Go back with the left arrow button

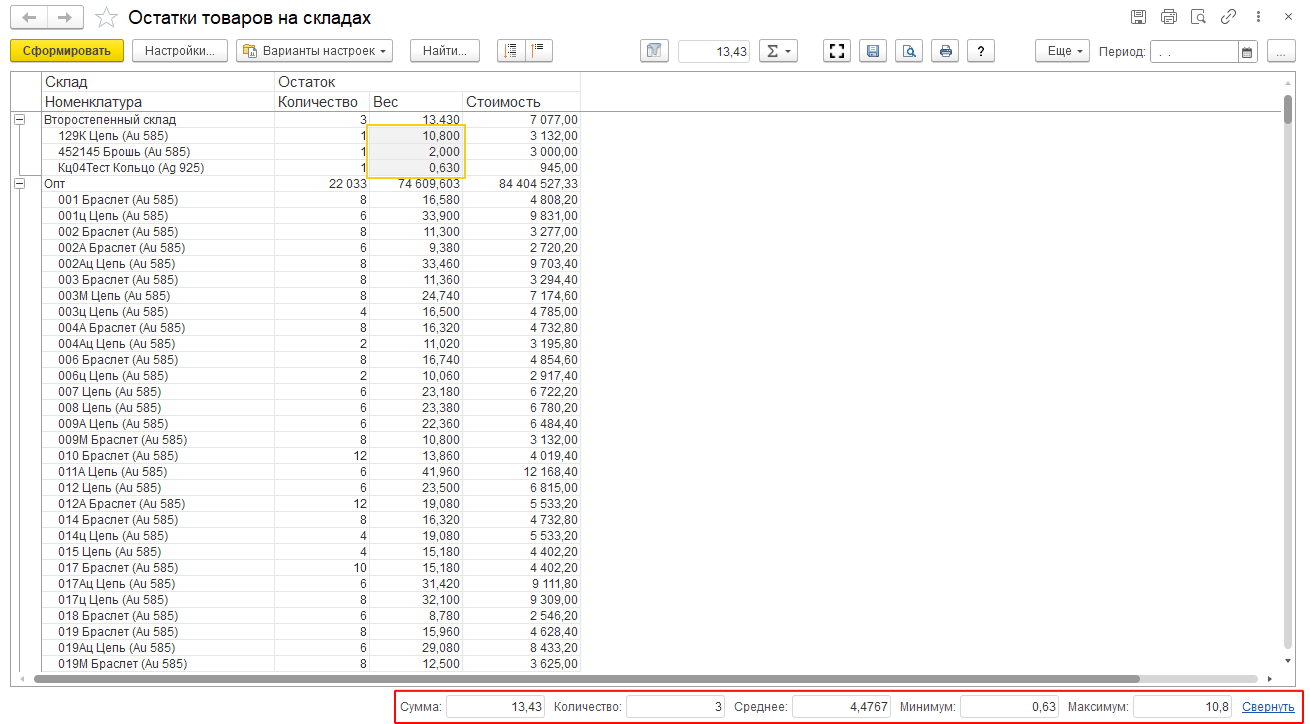coord(31,18)
